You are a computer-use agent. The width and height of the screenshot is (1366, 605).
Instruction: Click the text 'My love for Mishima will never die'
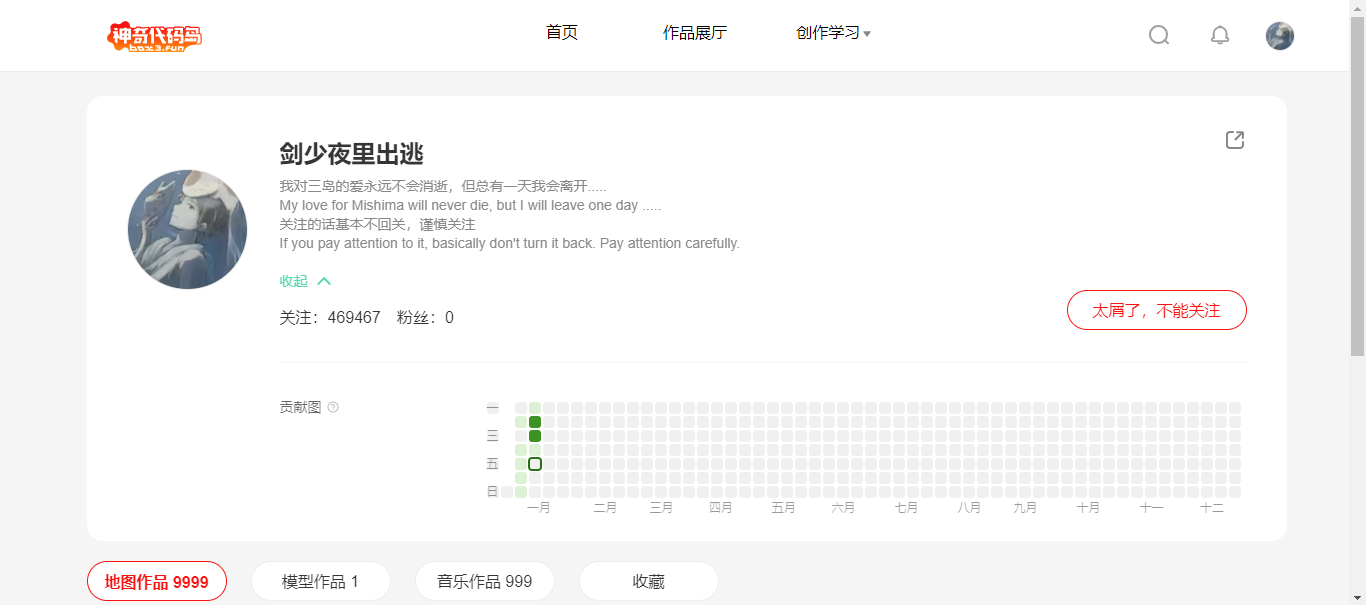(384, 205)
